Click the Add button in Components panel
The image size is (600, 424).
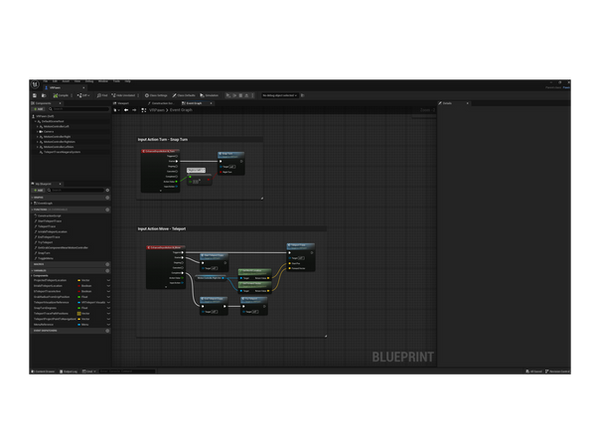click(x=39, y=109)
